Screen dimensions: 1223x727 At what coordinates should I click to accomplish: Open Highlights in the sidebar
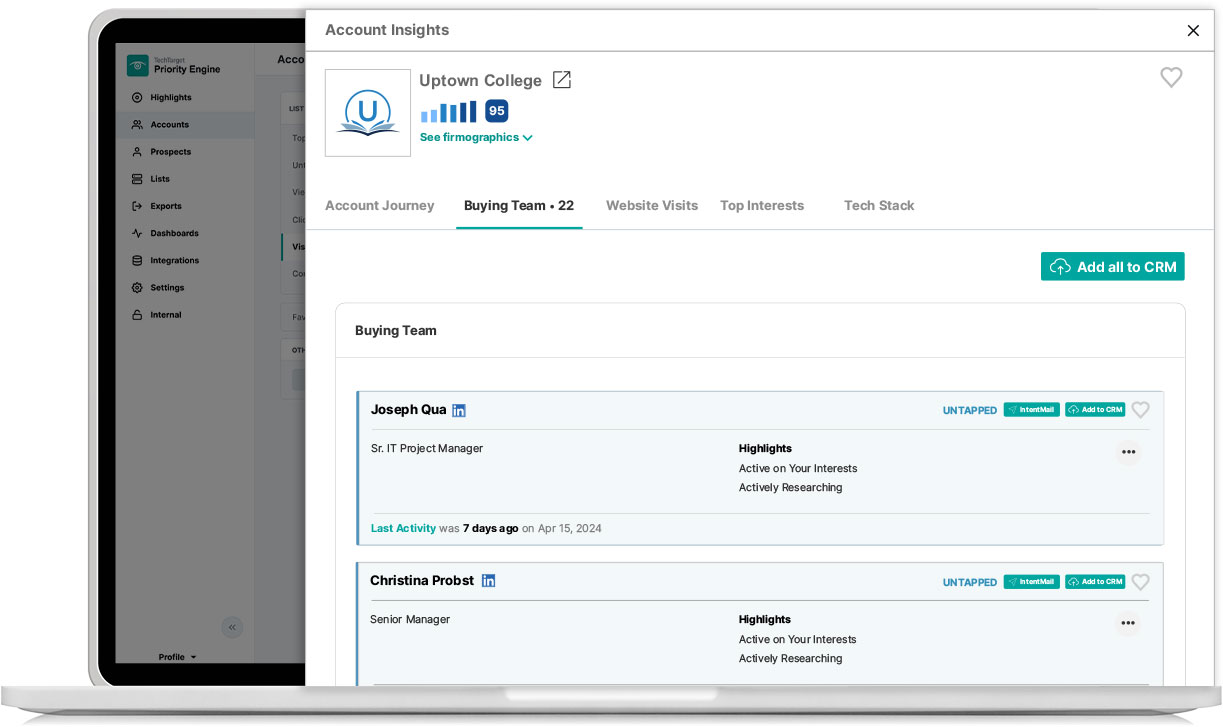coord(170,98)
